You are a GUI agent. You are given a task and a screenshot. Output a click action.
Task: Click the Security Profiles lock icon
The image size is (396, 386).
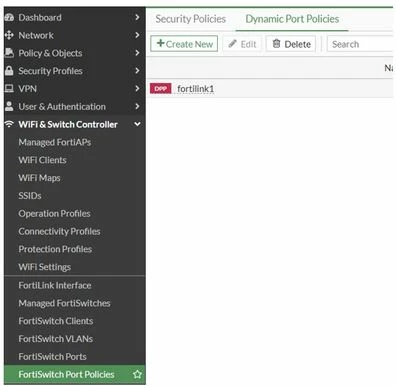coord(9,71)
